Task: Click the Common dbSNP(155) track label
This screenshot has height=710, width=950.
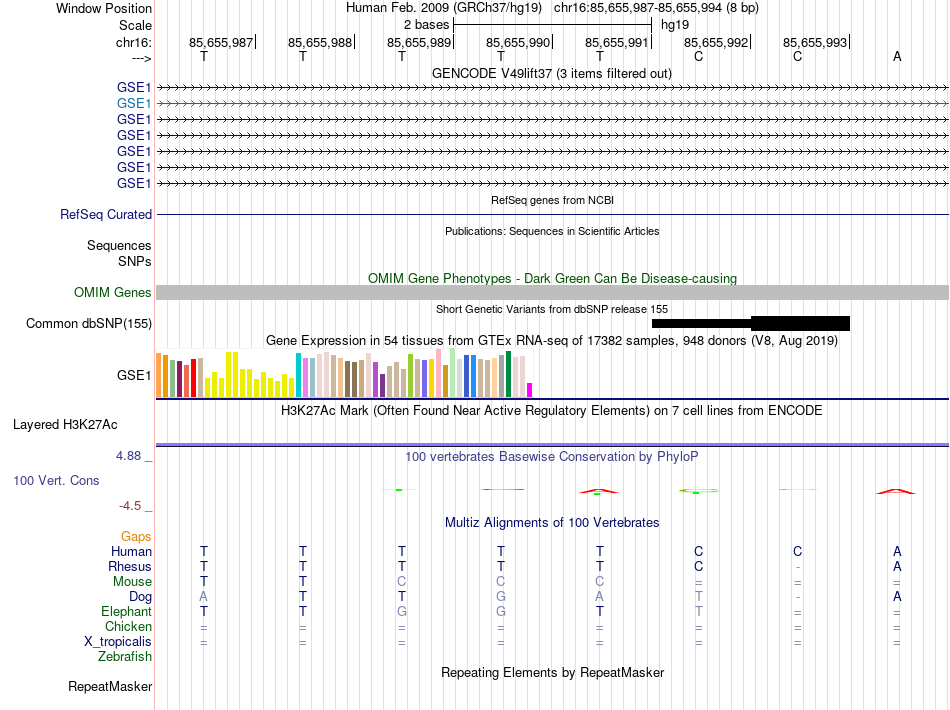Action: [88, 323]
